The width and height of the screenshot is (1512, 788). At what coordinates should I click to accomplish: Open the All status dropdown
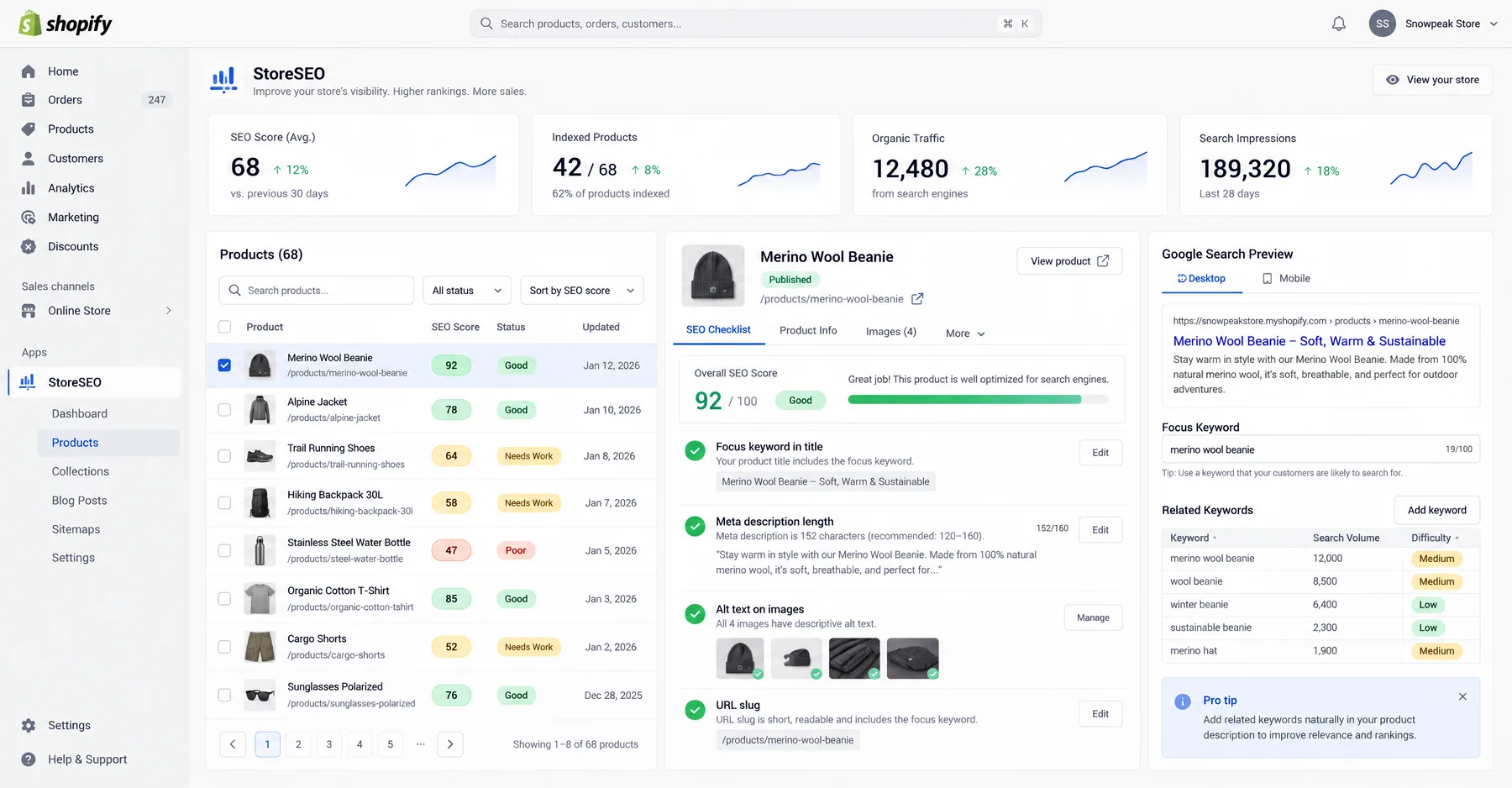pyautogui.click(x=466, y=291)
